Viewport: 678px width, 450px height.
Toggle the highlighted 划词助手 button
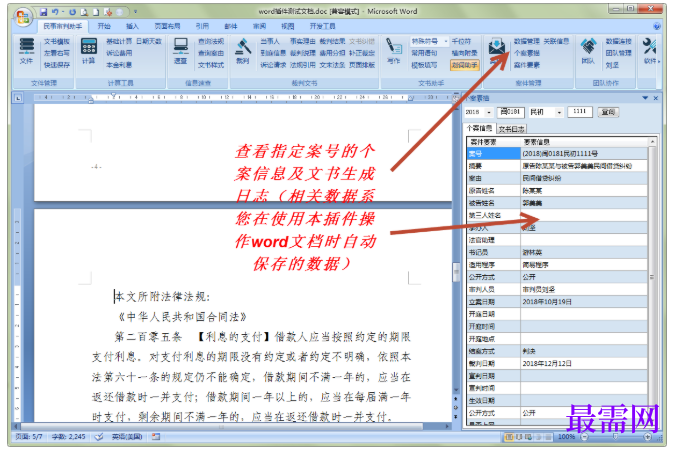tap(464, 65)
